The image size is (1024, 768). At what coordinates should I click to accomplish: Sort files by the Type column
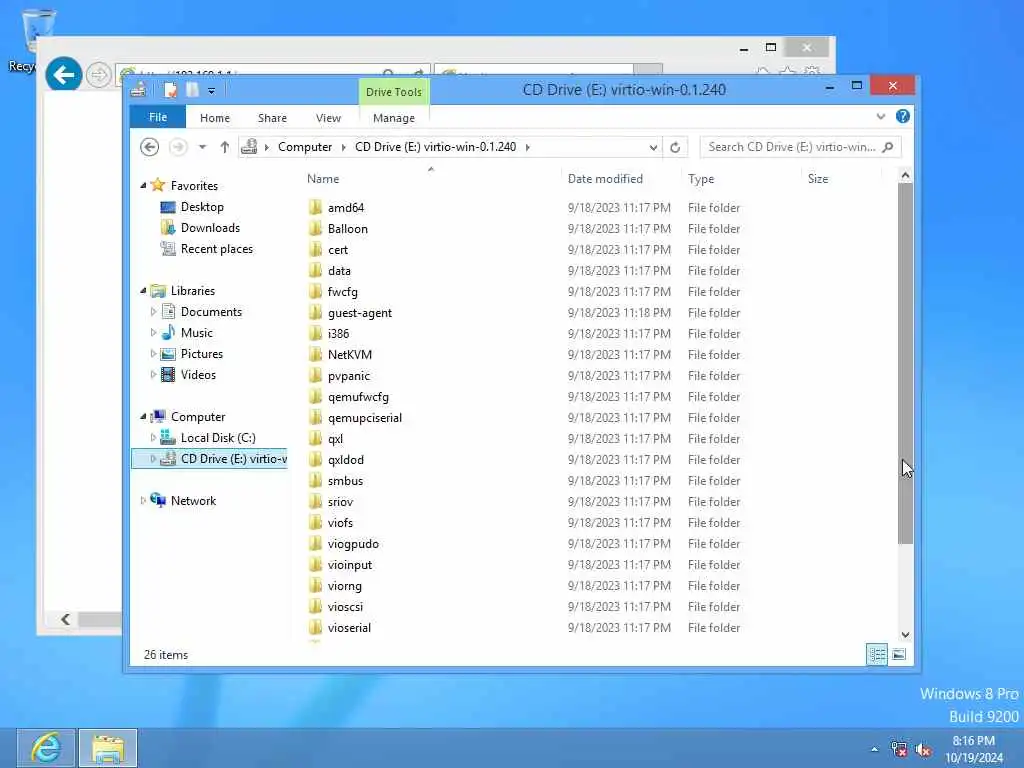click(701, 179)
